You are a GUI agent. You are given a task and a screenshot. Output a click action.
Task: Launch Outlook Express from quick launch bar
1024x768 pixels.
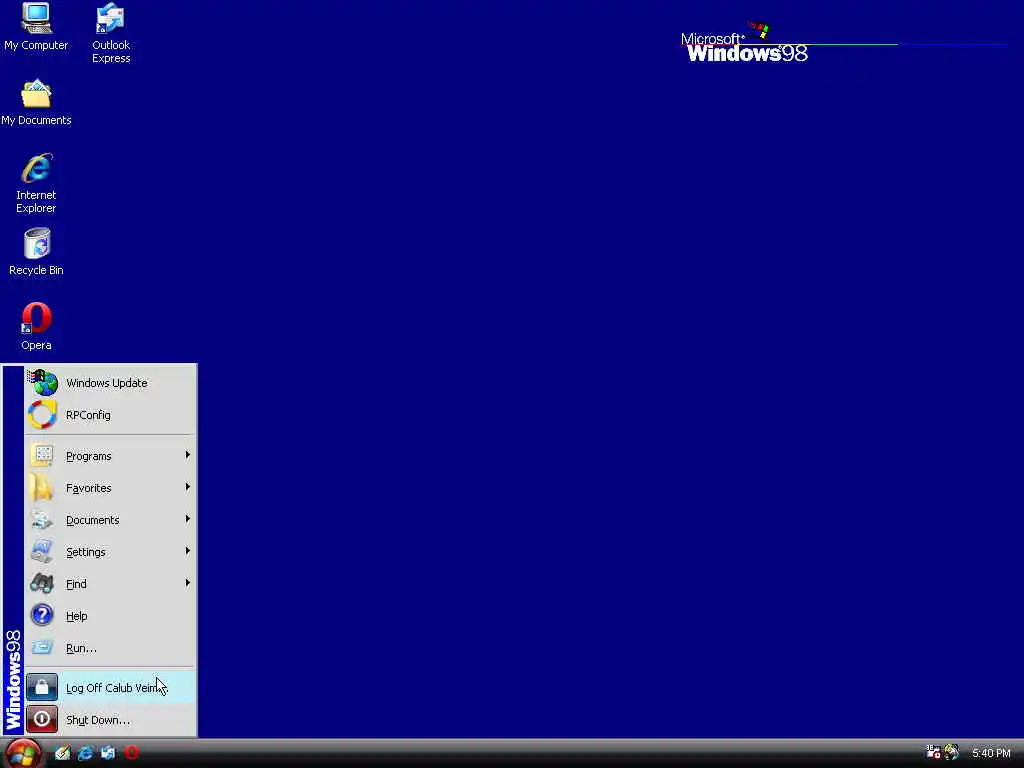click(108, 753)
